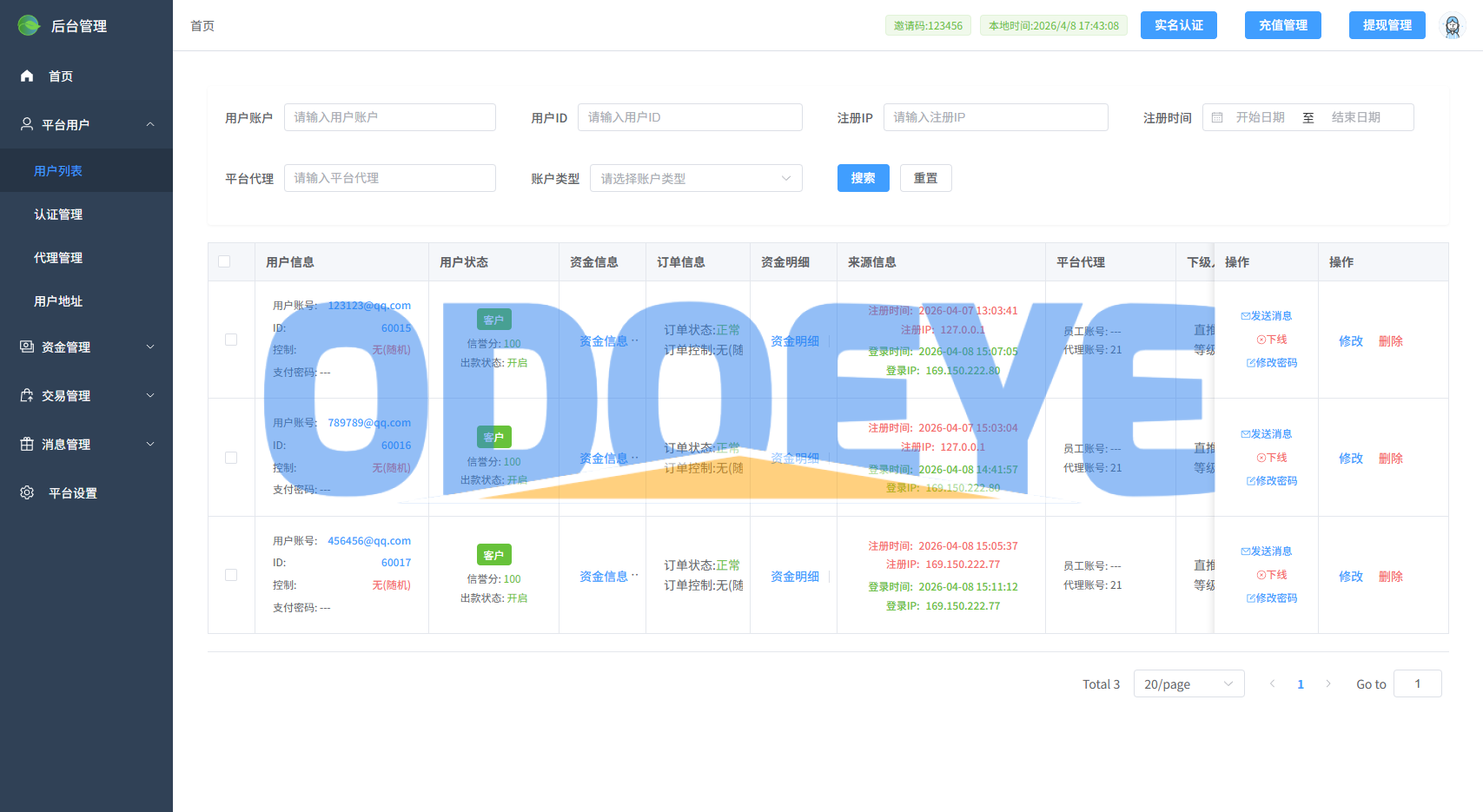Select page 1 in pagination
This screenshot has height=812, width=1483.
pos(1301,683)
